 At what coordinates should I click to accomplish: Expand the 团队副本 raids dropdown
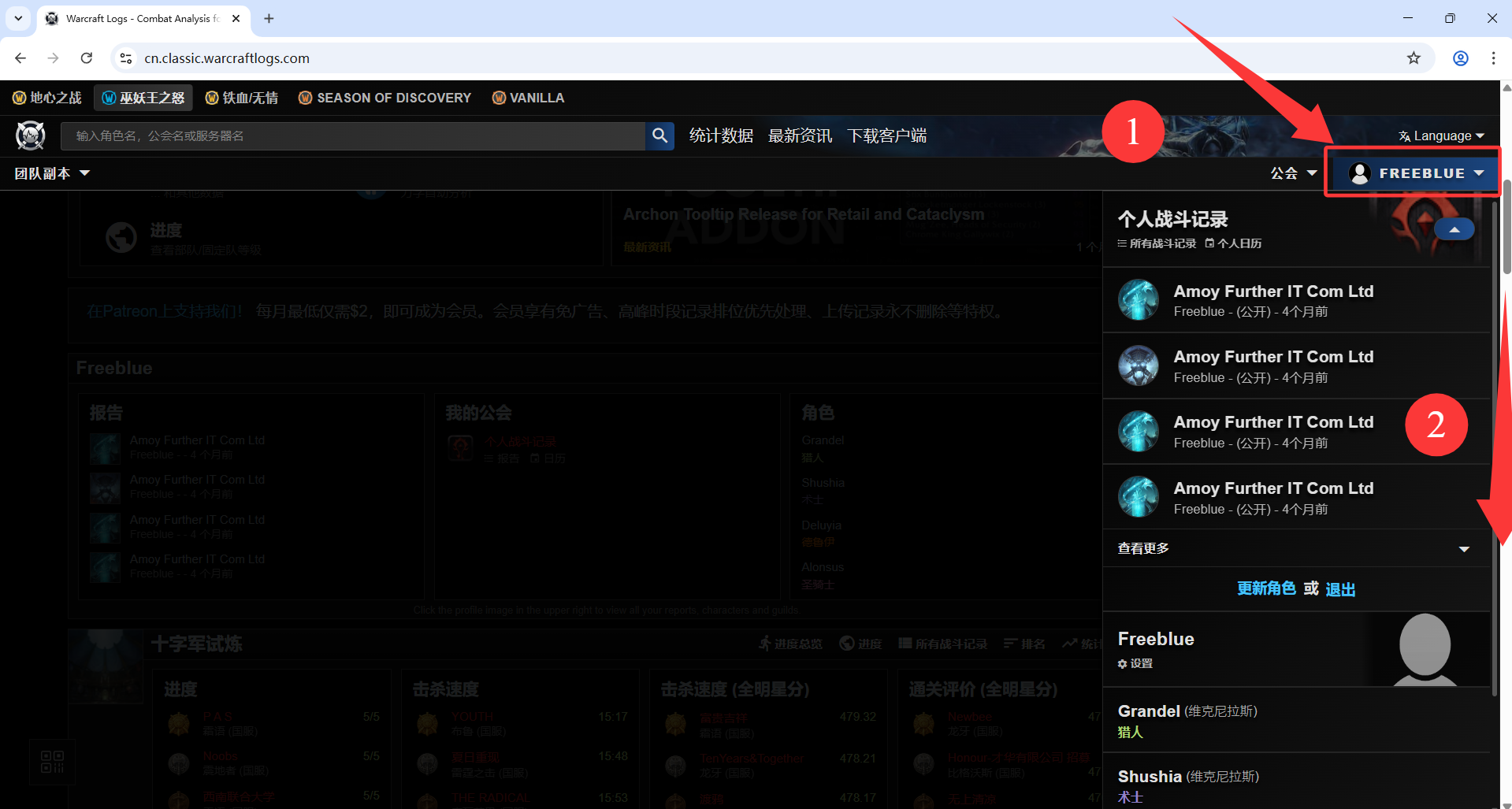[x=52, y=173]
